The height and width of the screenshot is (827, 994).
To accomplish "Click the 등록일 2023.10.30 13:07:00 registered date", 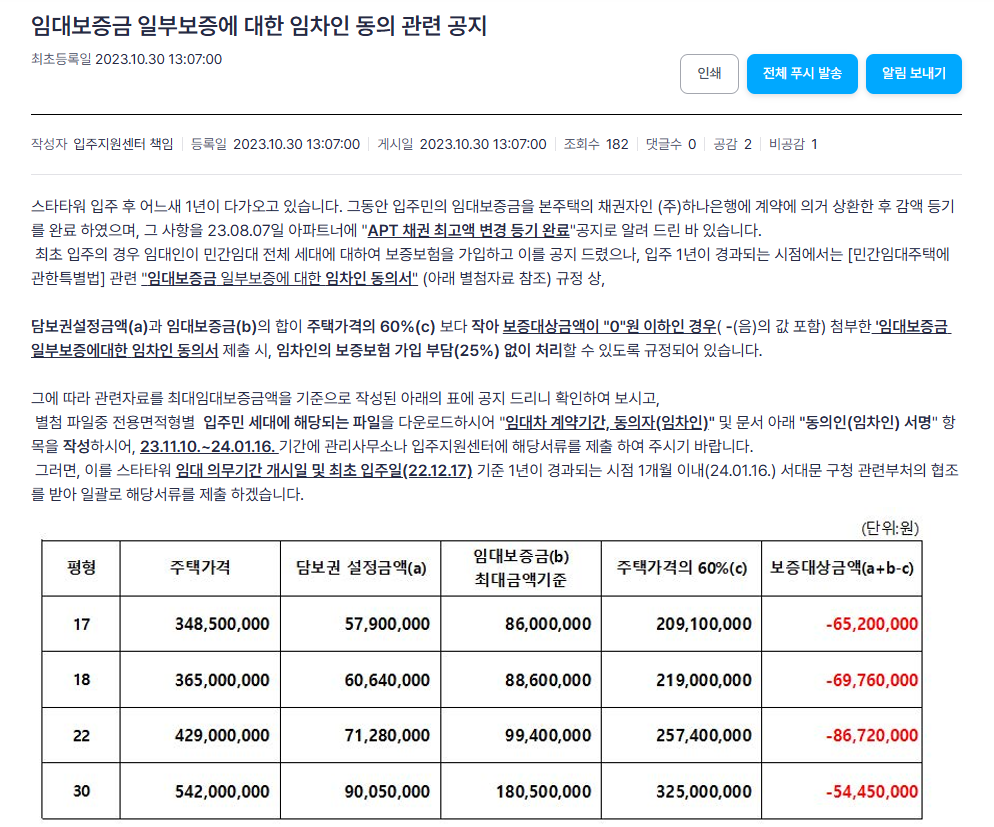I will pos(275,144).
